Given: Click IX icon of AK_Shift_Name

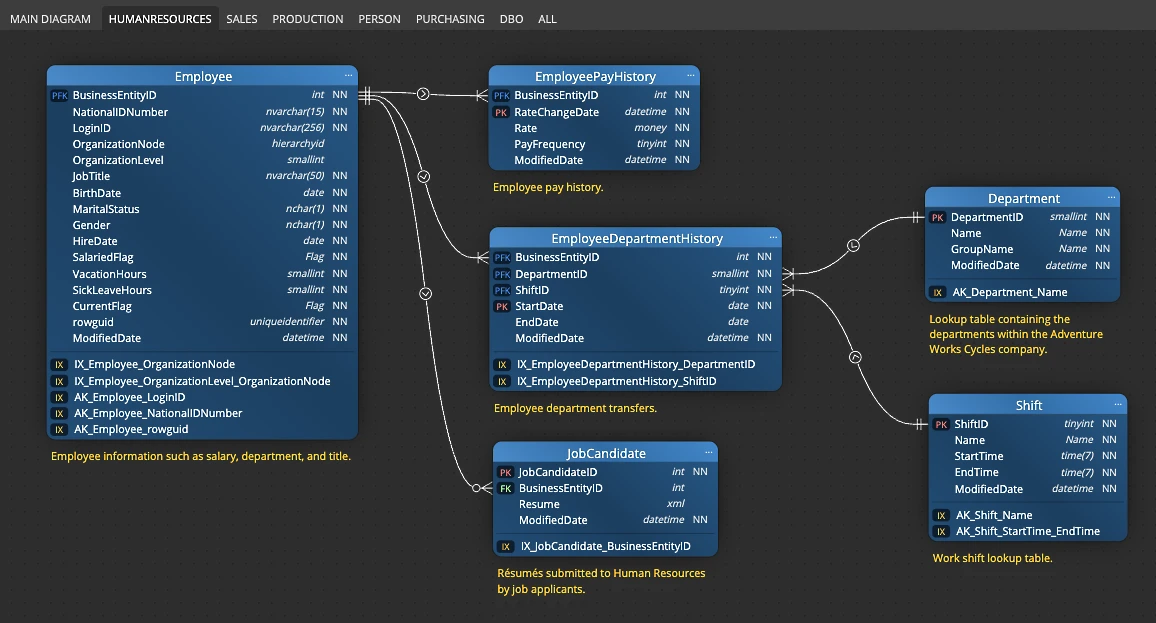Looking at the screenshot, I should tap(941, 515).
